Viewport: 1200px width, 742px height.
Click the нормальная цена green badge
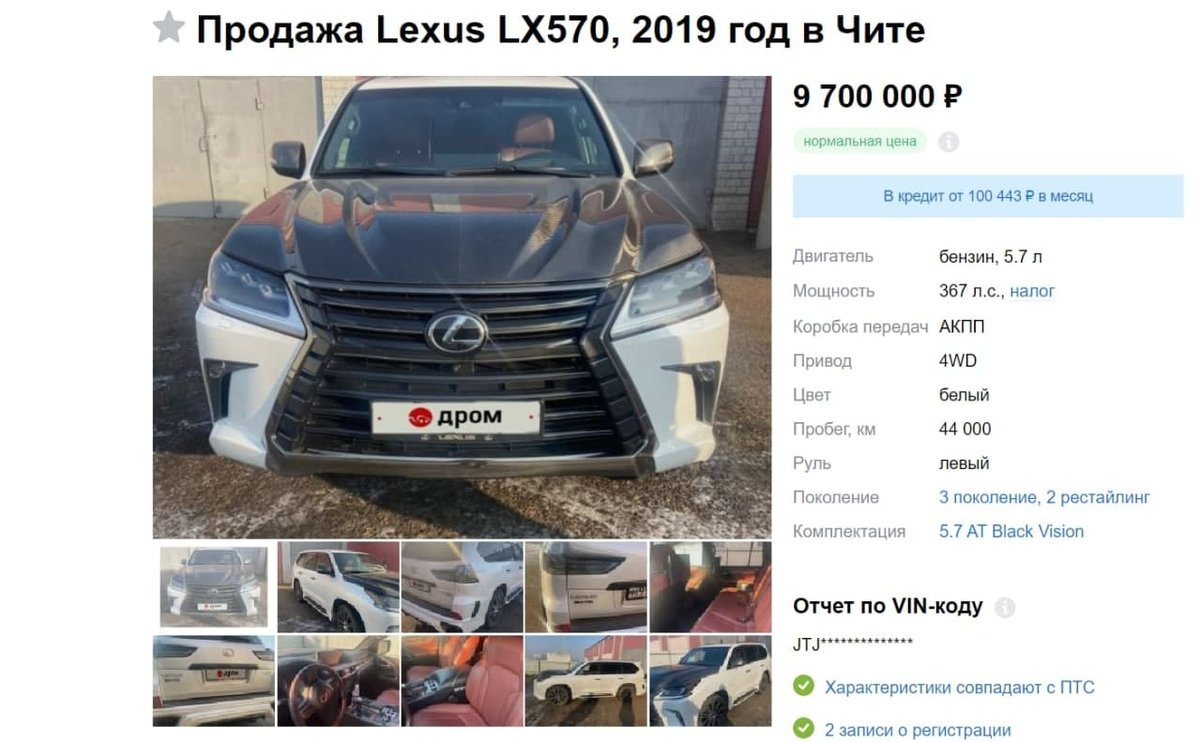coord(860,141)
